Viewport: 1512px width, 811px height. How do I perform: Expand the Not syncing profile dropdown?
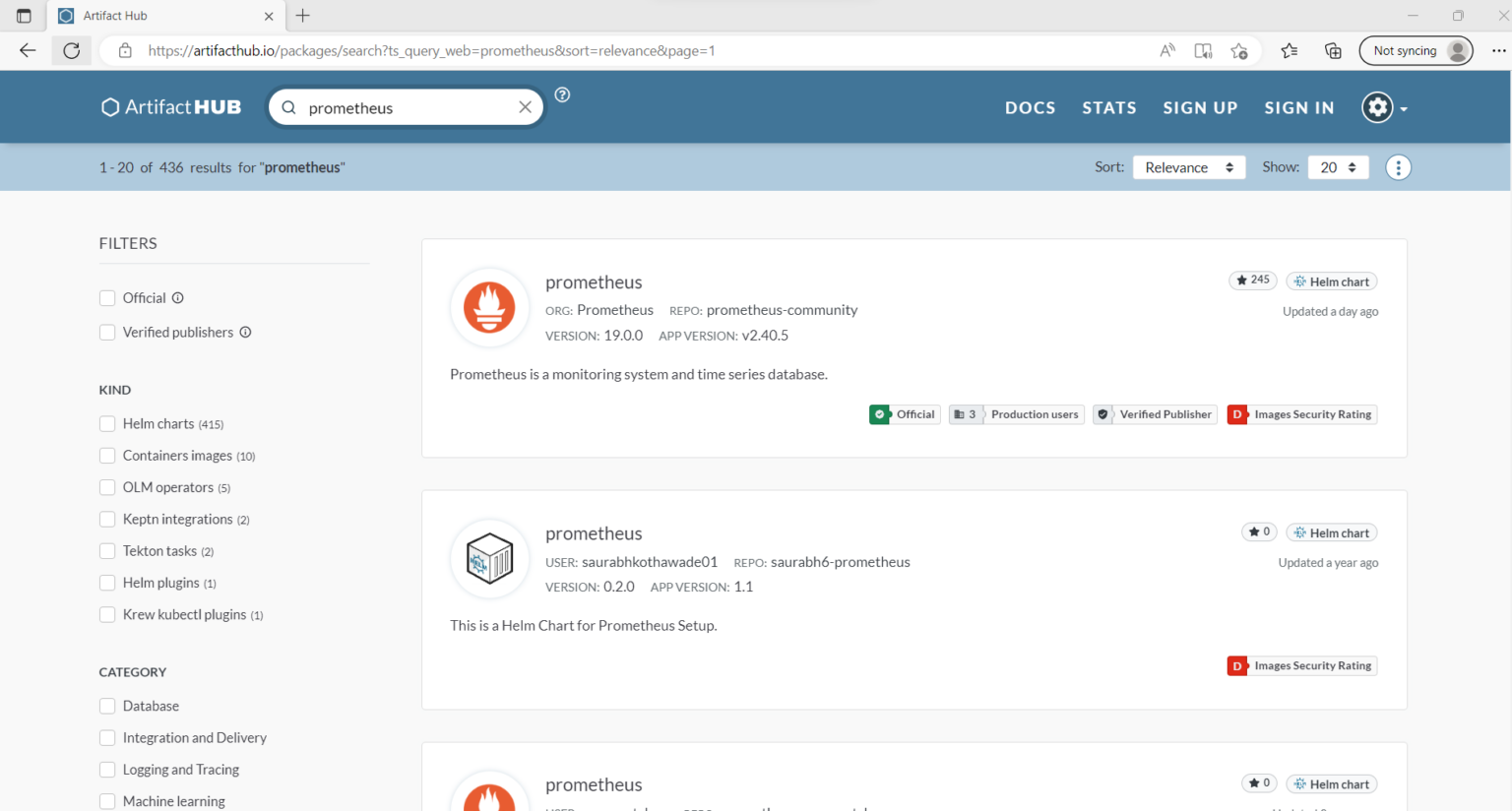click(x=1416, y=50)
